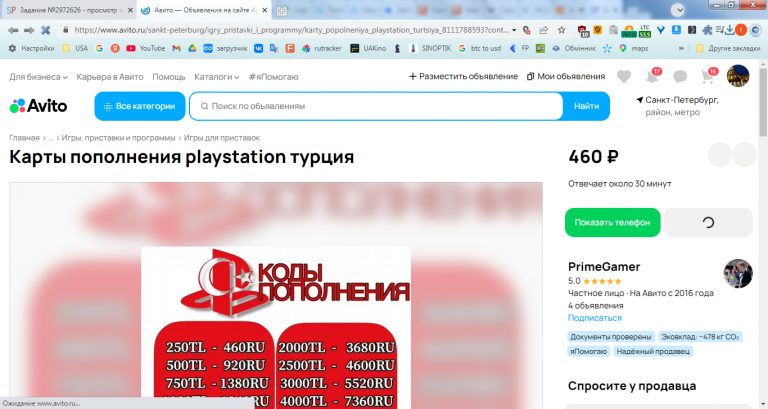768x409 pixels.
Task: Click the 'Найти' search button
Action: coord(586,106)
